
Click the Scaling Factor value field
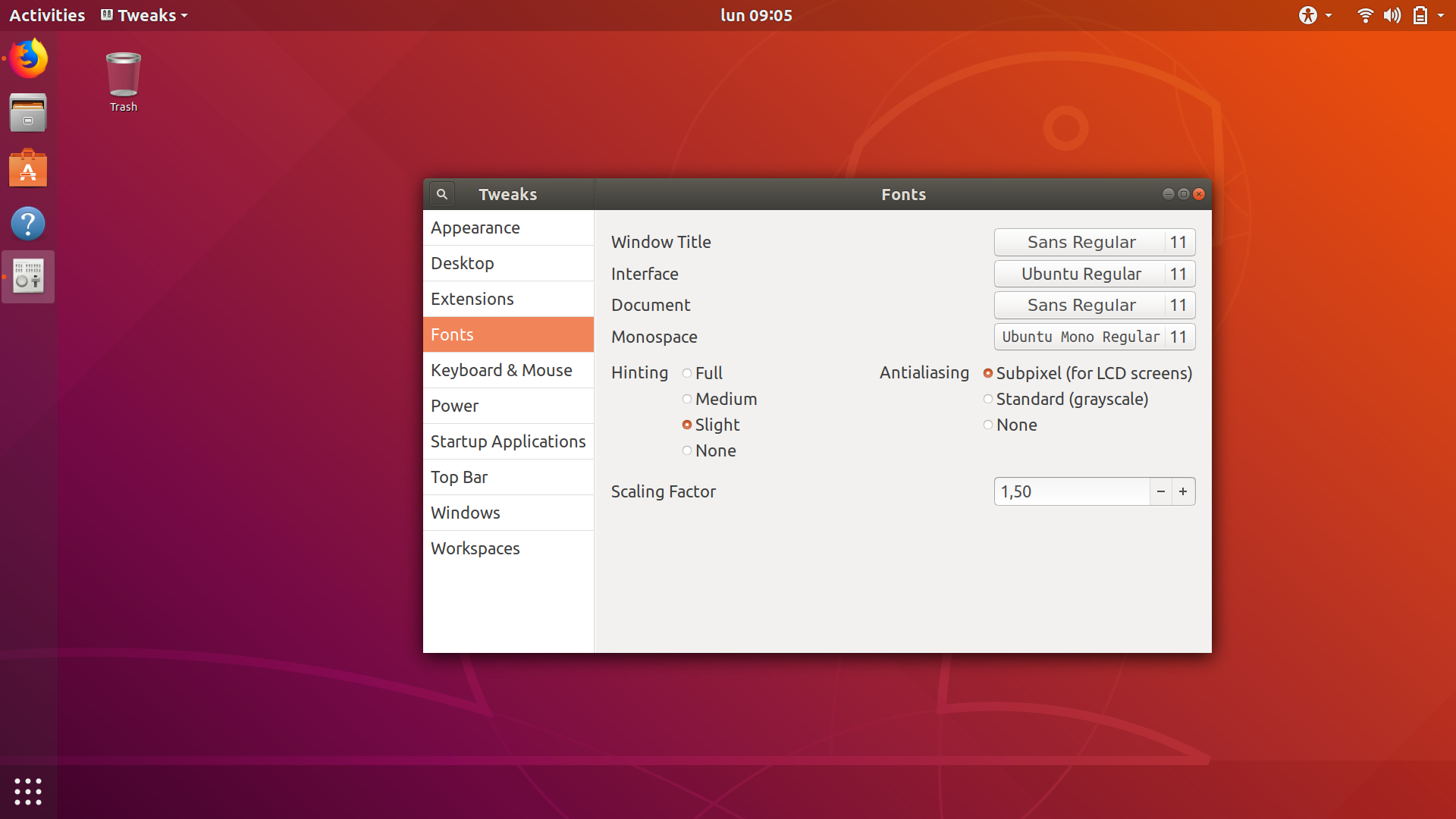[x=1072, y=491]
